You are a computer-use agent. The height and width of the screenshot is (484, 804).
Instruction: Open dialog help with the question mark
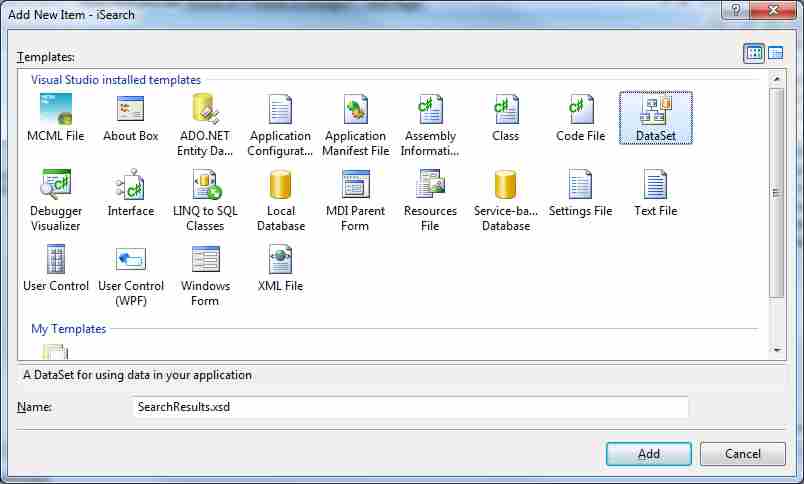tap(735, 10)
